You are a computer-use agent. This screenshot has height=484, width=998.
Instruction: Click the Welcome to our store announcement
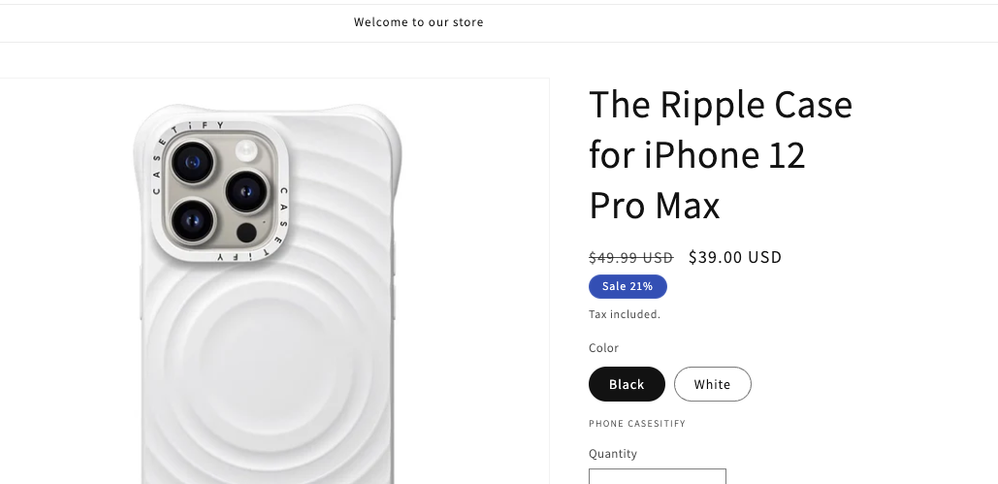[418, 22]
